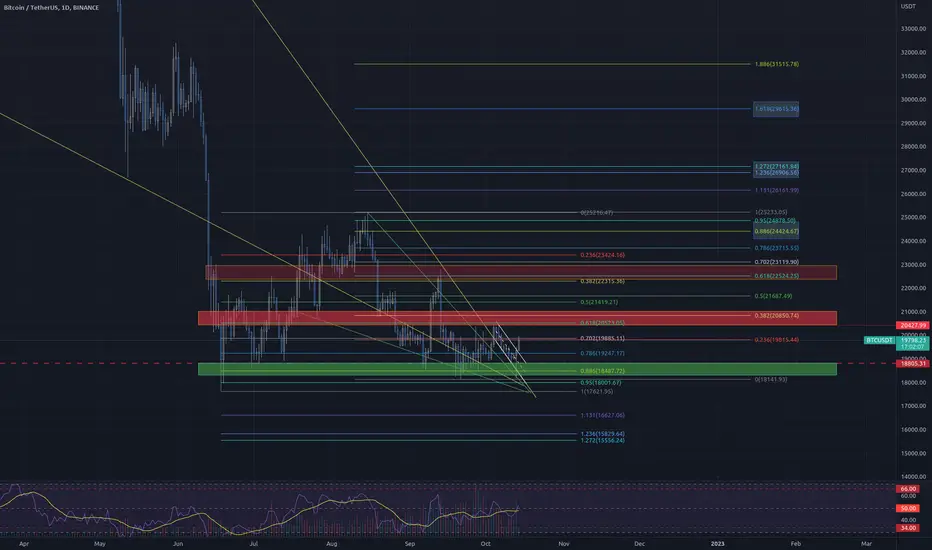Select the 1.618(29615.36) Fibonacci label
Viewport: 932px width, 550px height.
click(x=776, y=109)
